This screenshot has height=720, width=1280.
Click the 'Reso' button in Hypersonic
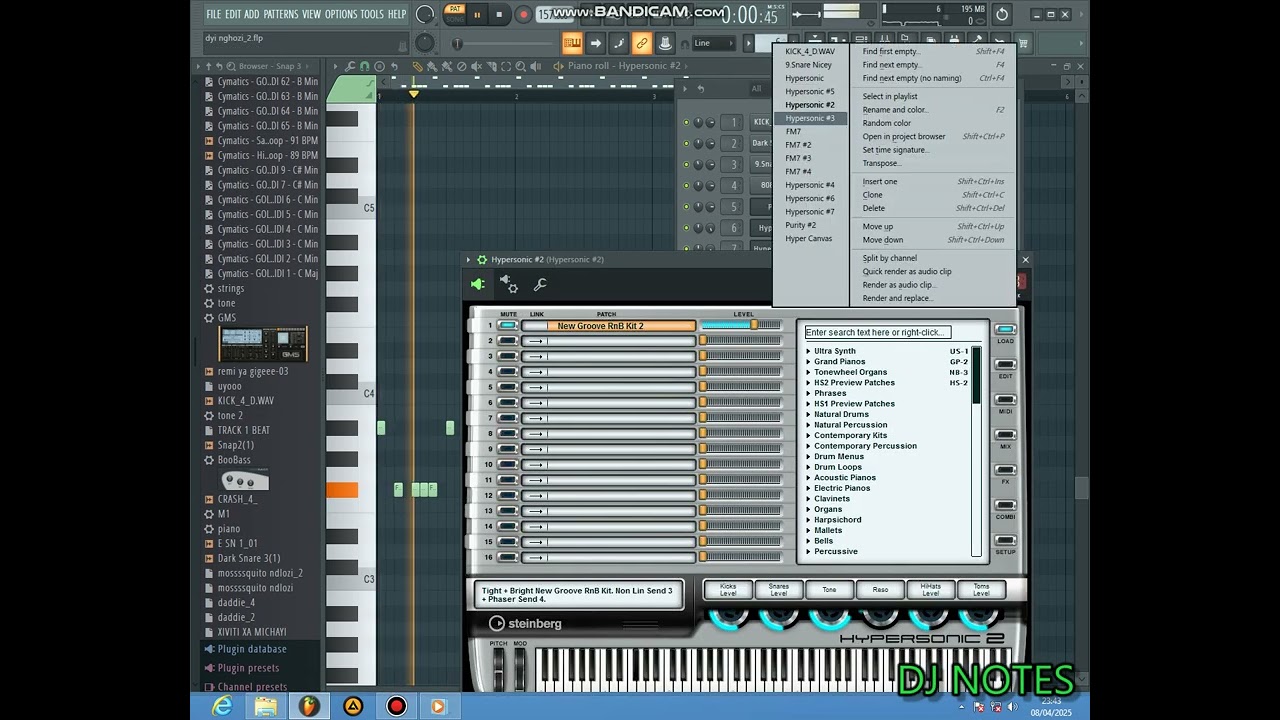[880, 590]
